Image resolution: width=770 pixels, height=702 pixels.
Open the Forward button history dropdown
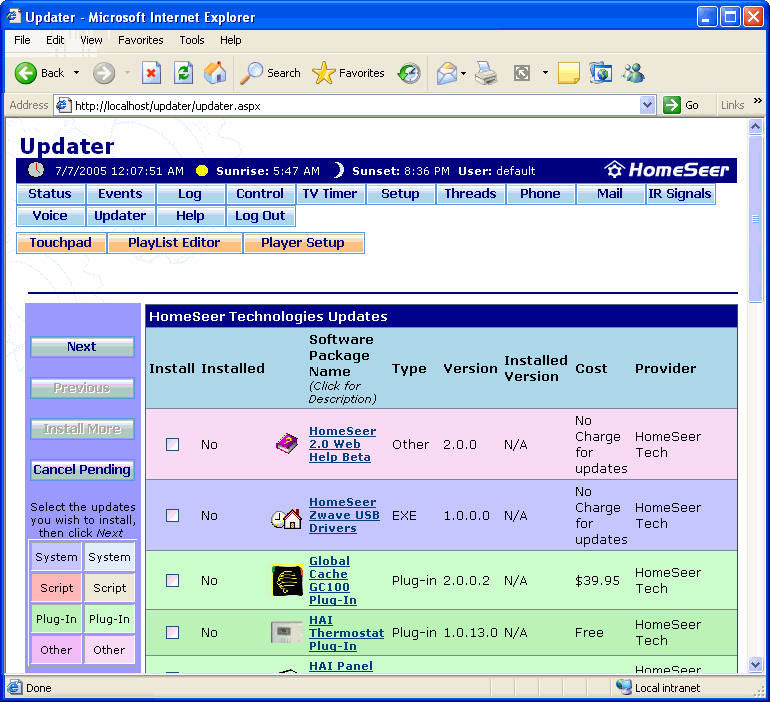[x=127, y=73]
